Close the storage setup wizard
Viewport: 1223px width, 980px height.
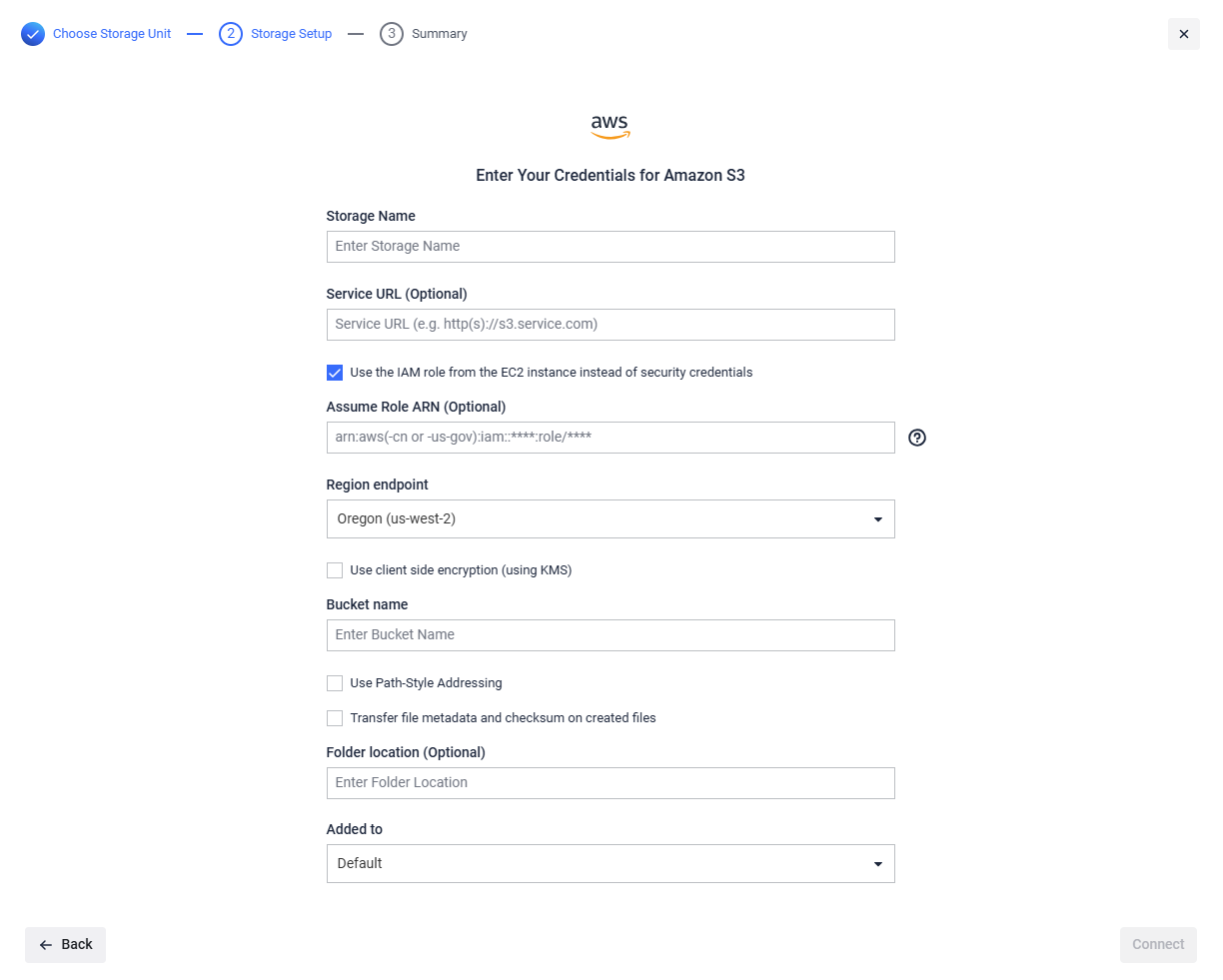pyautogui.click(x=1184, y=34)
